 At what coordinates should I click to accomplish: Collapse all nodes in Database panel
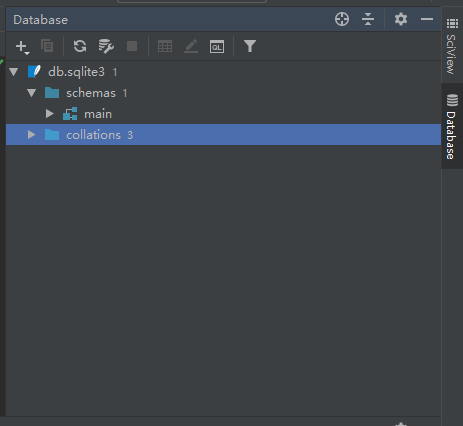point(368,19)
